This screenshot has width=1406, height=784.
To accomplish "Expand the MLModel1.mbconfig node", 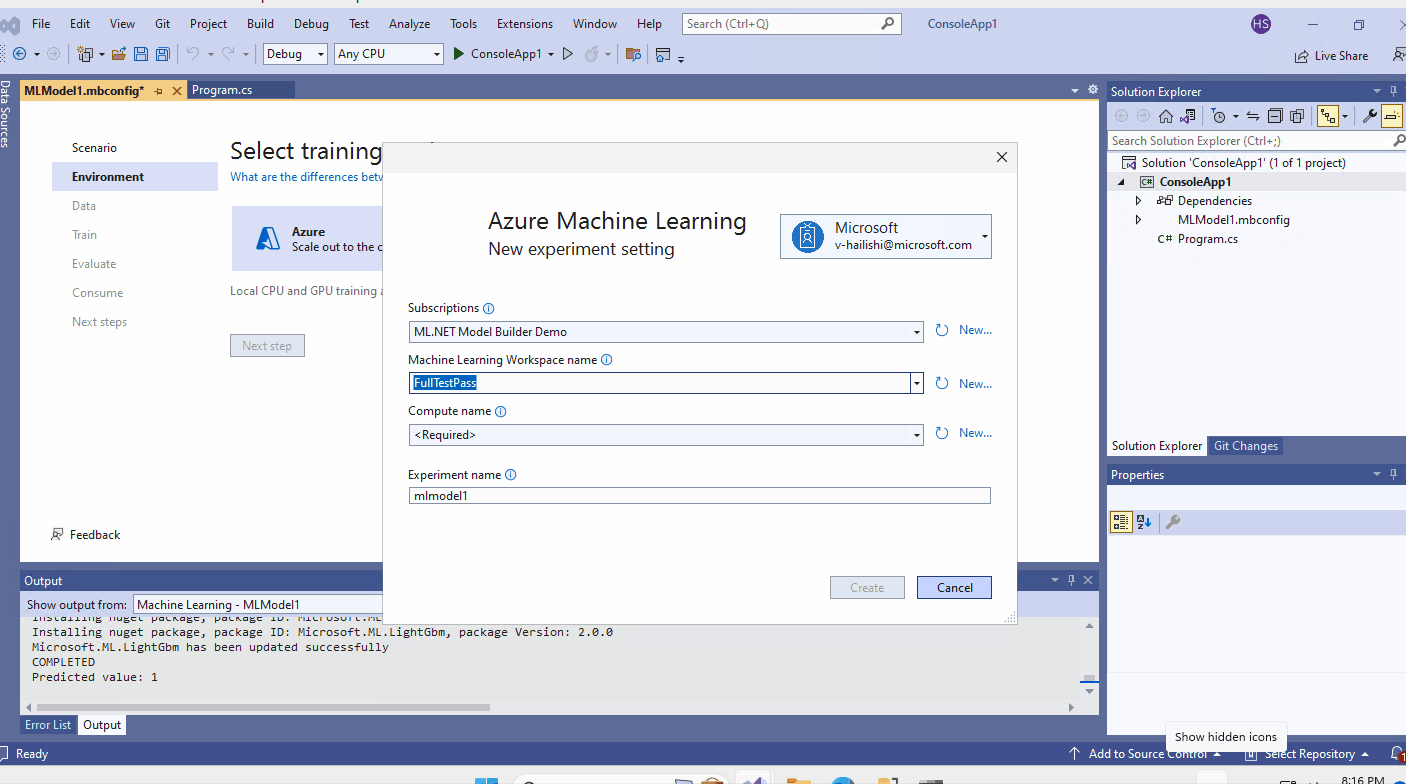I will pos(1138,220).
